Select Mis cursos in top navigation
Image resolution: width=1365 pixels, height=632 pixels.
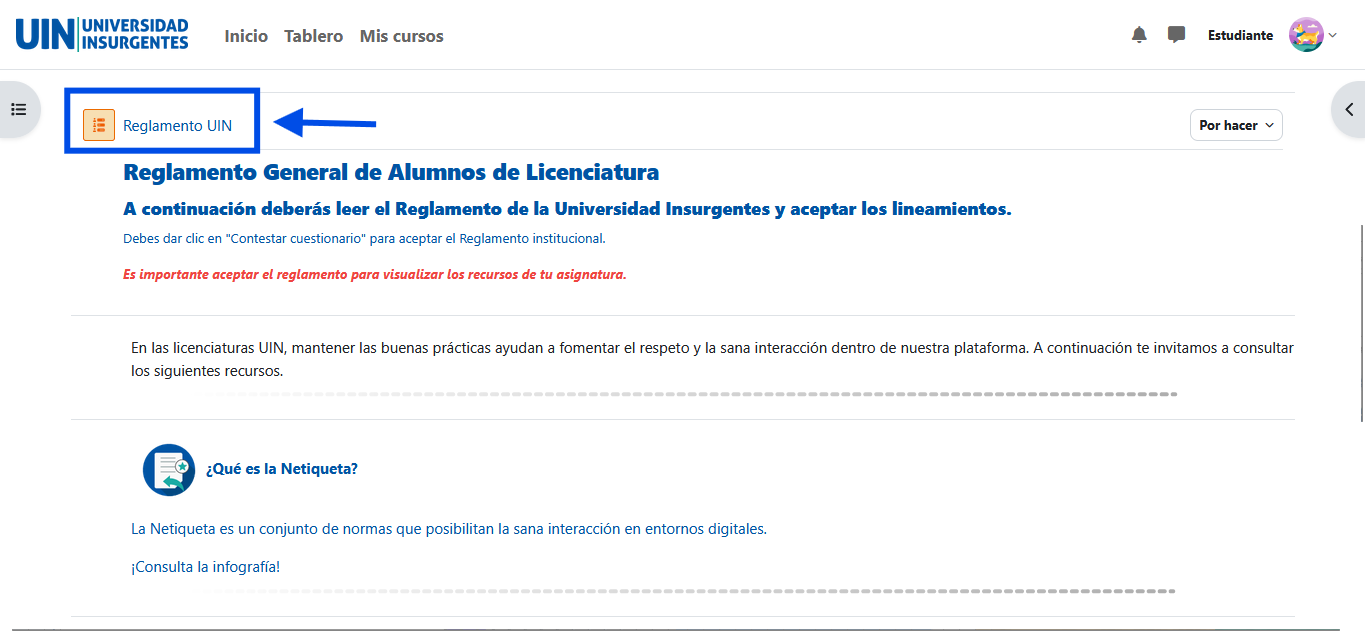[401, 36]
